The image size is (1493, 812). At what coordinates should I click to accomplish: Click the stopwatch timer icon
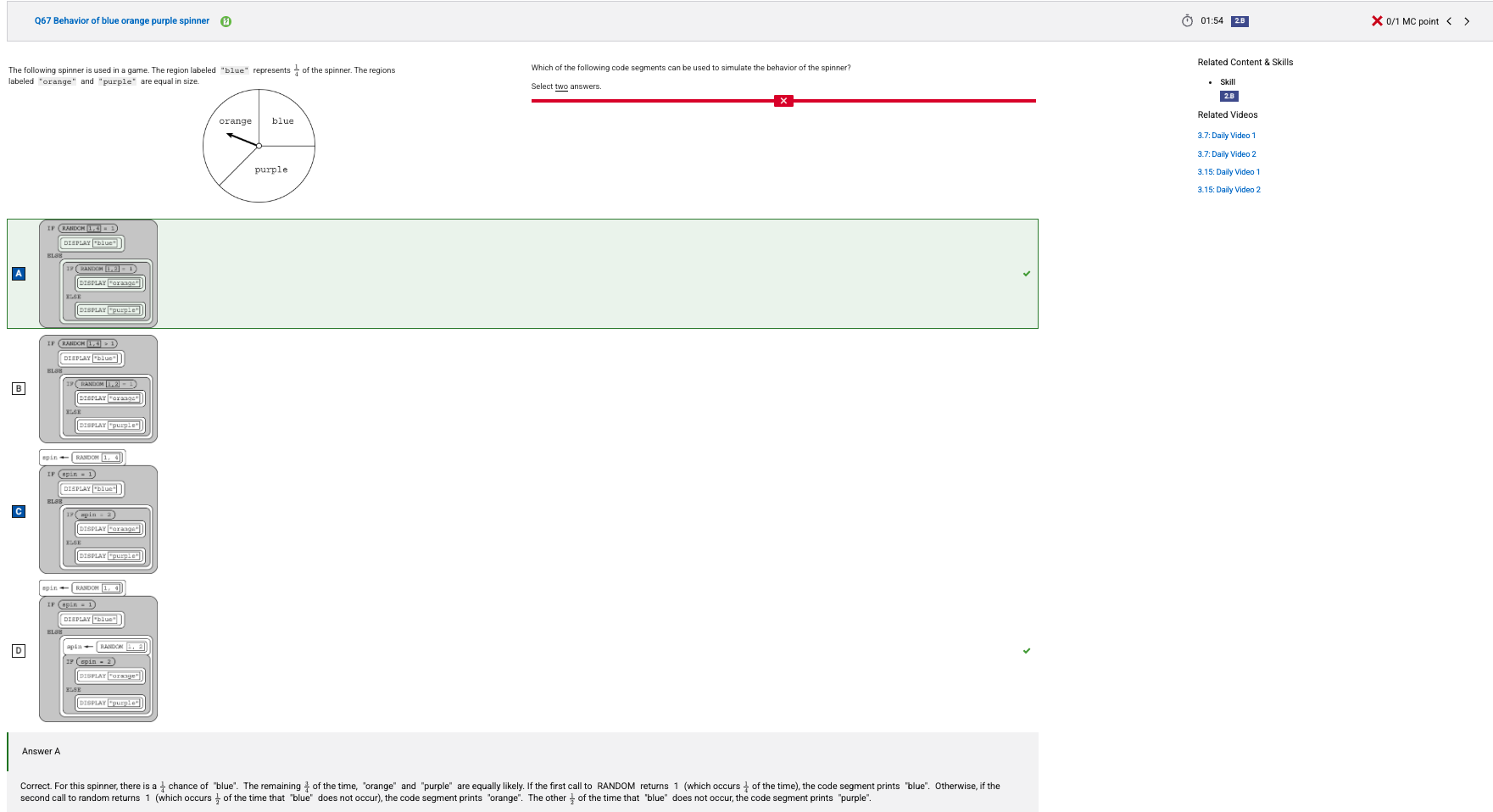(1189, 20)
